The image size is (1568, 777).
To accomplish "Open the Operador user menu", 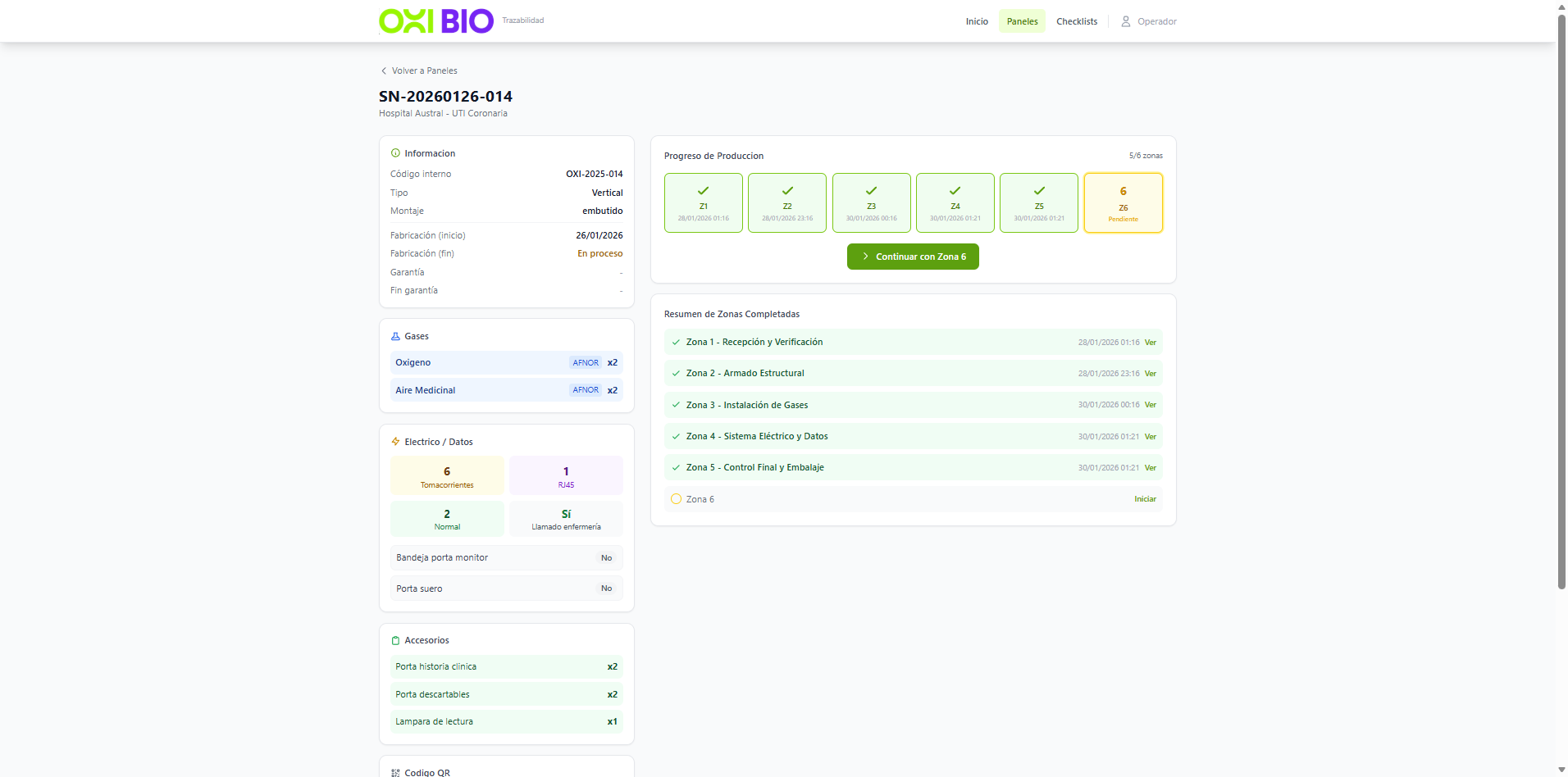I will pyautogui.click(x=1149, y=21).
